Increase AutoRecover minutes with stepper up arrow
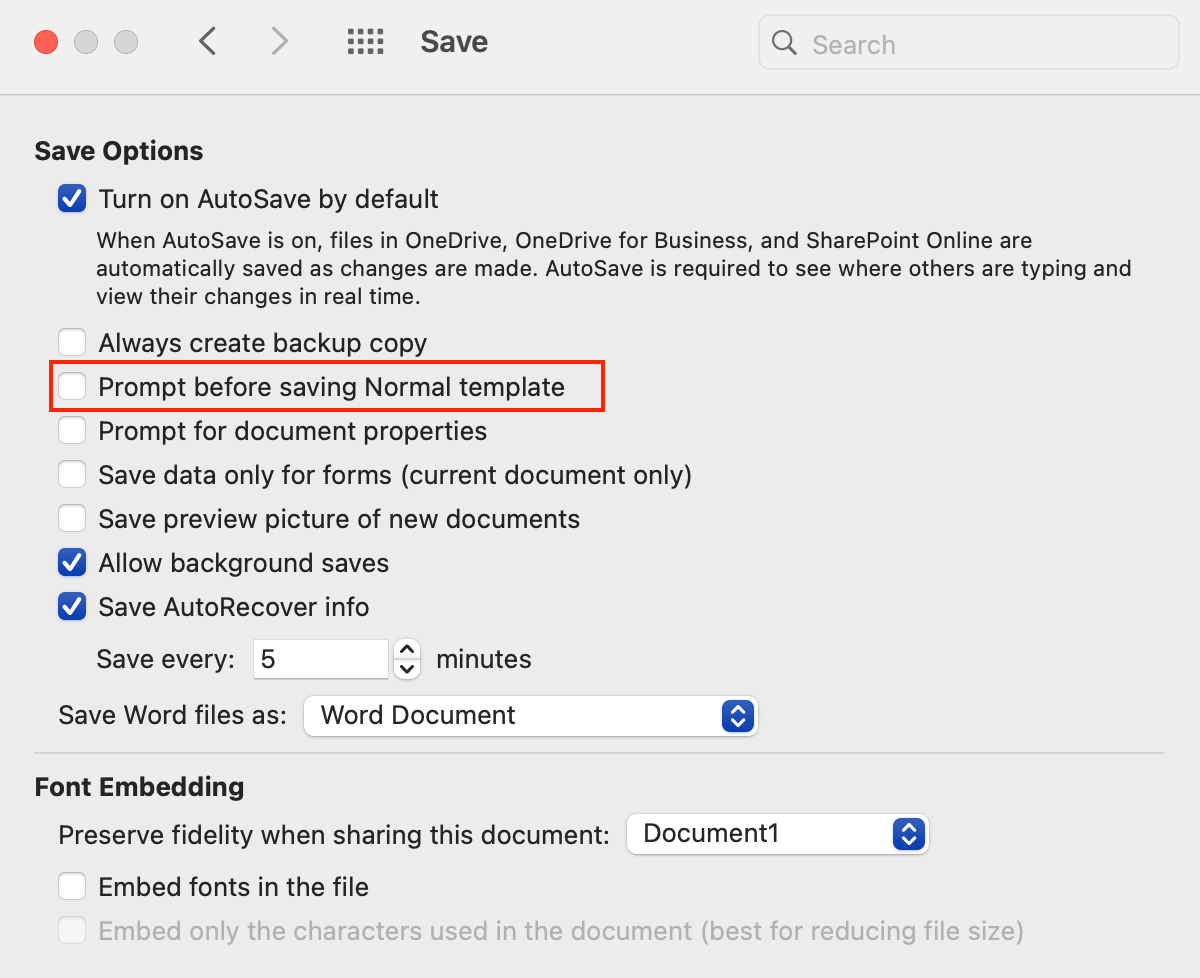Viewport: 1200px width, 978px height. click(407, 649)
